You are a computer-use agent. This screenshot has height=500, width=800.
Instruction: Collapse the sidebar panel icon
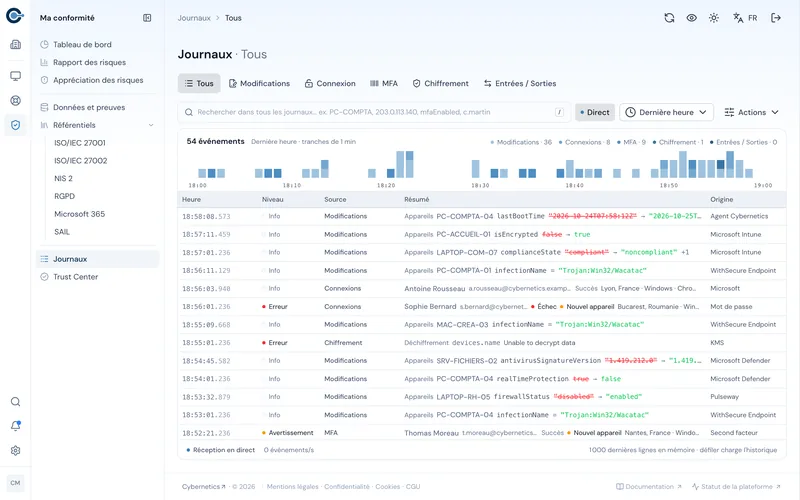[x=147, y=18]
